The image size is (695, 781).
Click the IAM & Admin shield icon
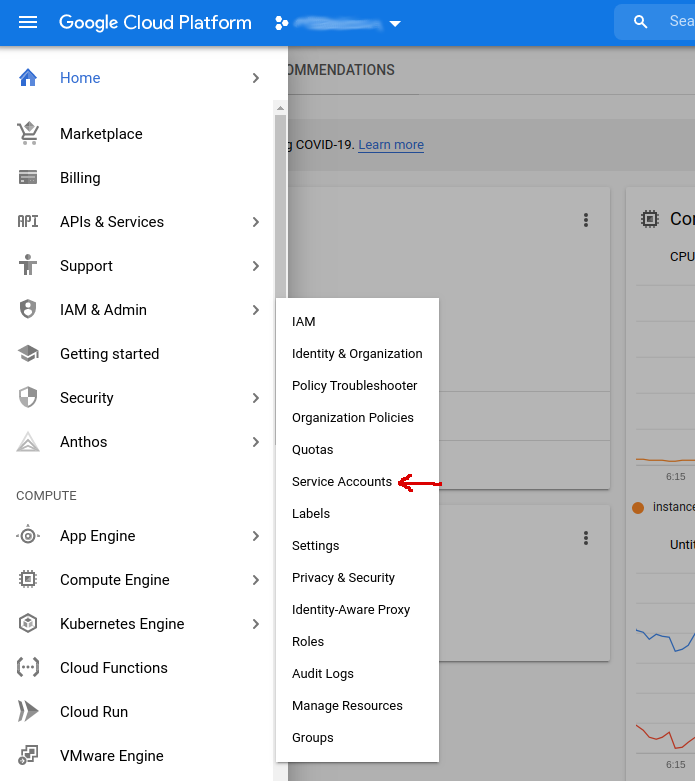tap(28, 309)
